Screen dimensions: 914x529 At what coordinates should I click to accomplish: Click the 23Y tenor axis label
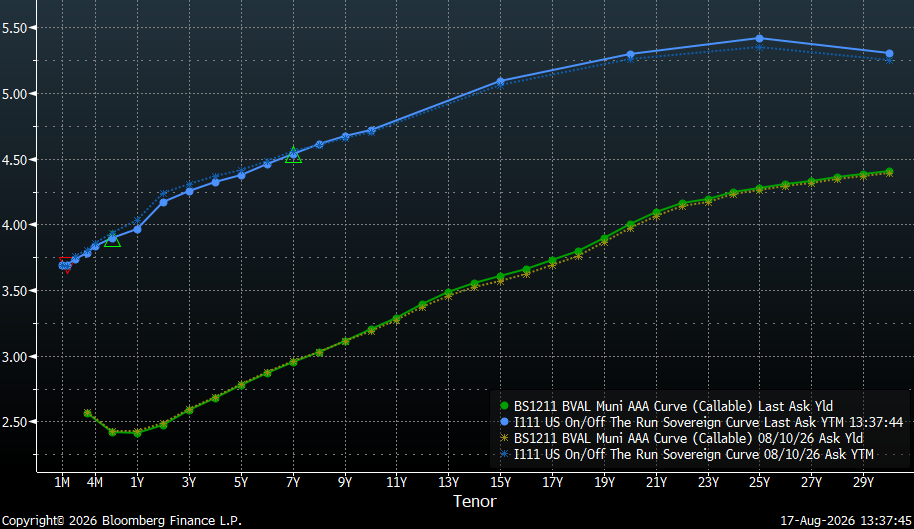click(x=708, y=482)
